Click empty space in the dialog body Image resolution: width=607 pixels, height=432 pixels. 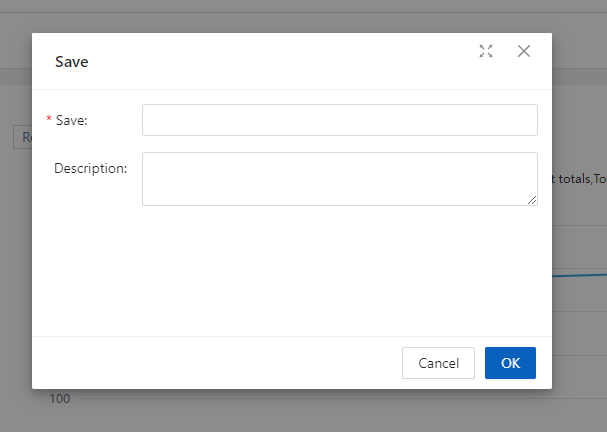tap(290, 270)
